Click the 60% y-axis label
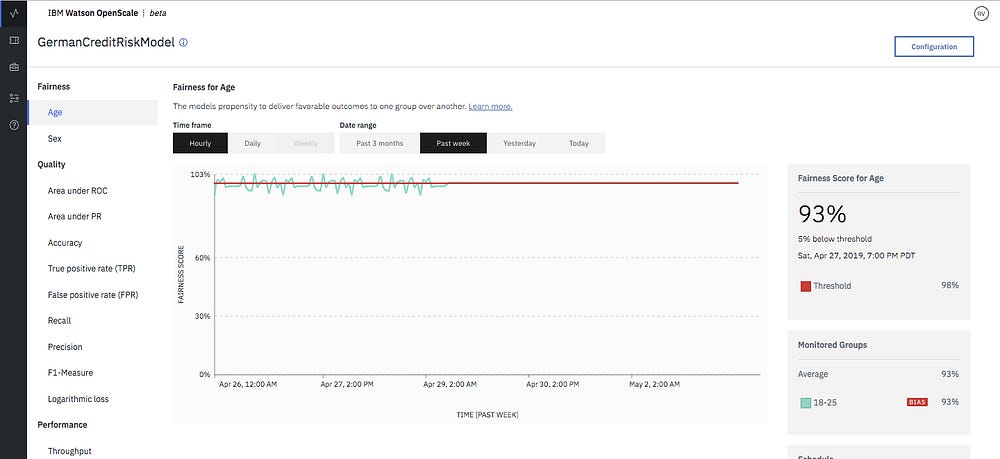This screenshot has height=459, width=1000. (x=202, y=258)
